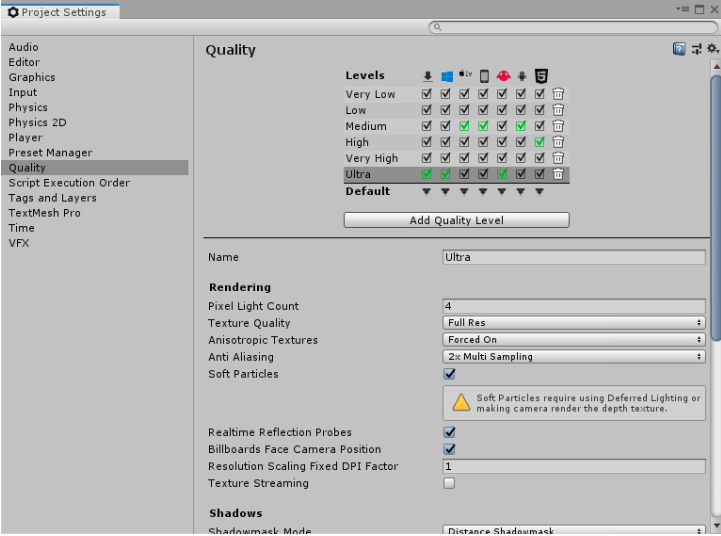
Task: Click the trash icon for High level
Action: point(558,142)
